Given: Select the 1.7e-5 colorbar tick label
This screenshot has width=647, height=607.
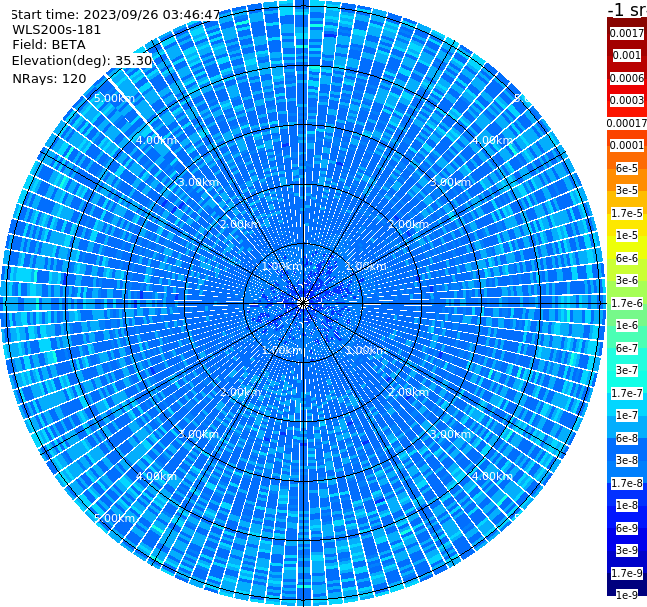Looking at the screenshot, I should click(x=627, y=213).
